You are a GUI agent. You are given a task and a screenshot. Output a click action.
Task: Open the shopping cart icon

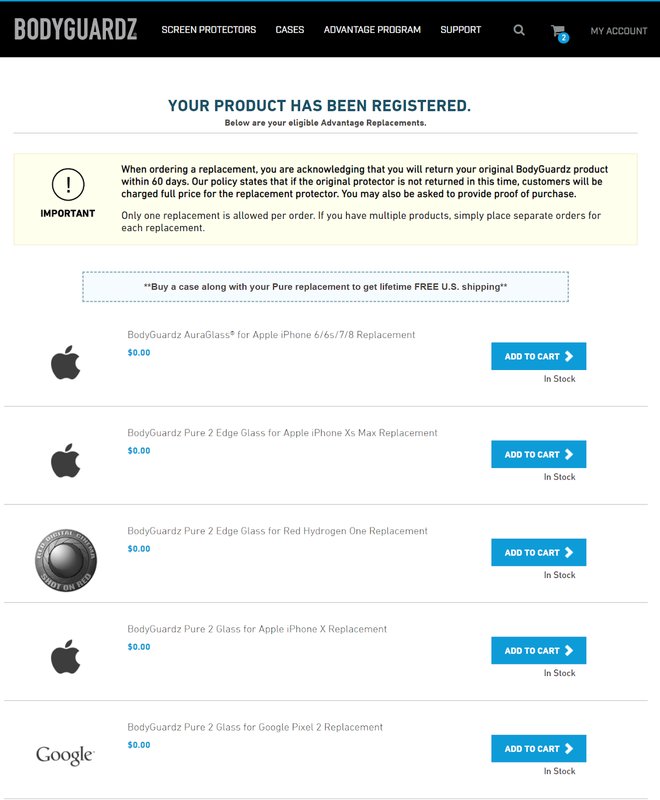coord(560,33)
